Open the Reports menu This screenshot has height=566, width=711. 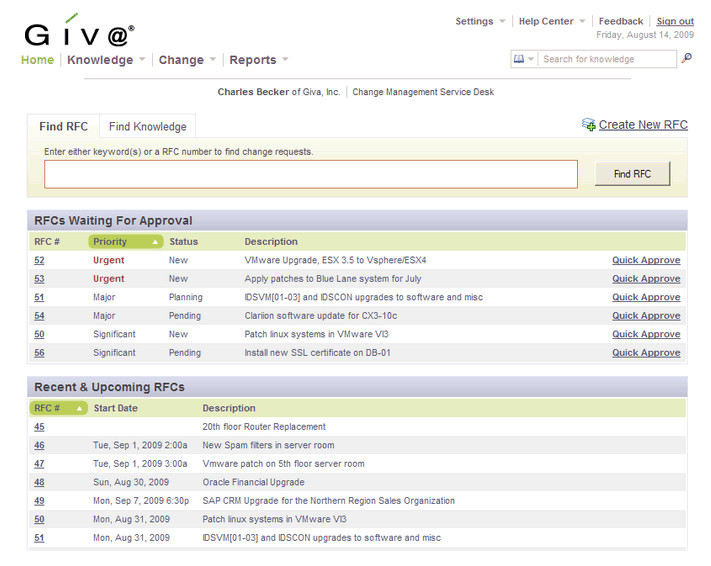253,60
